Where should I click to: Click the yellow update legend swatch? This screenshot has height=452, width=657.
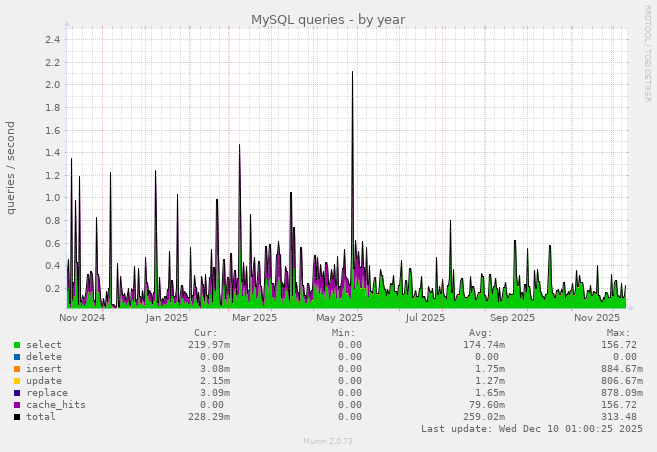pyautogui.click(x=17, y=381)
